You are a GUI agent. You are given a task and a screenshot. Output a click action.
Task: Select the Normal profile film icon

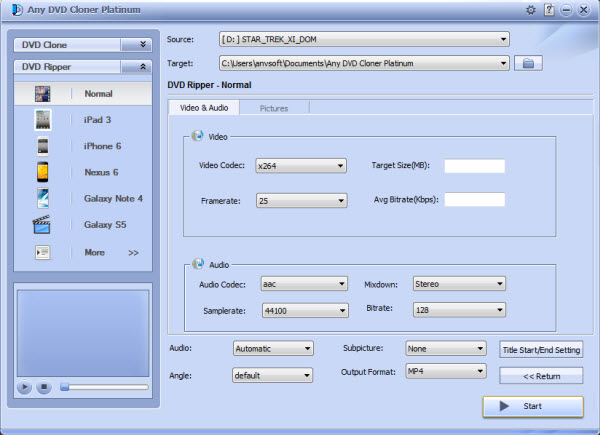pos(42,94)
